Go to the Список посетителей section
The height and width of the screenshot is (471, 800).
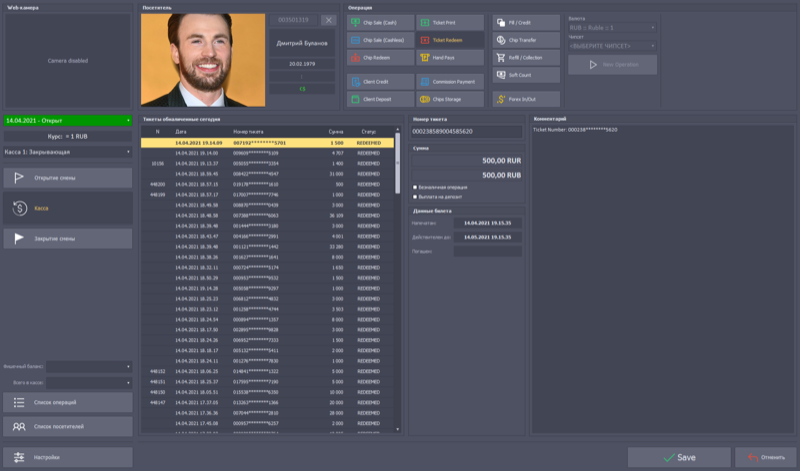67,427
